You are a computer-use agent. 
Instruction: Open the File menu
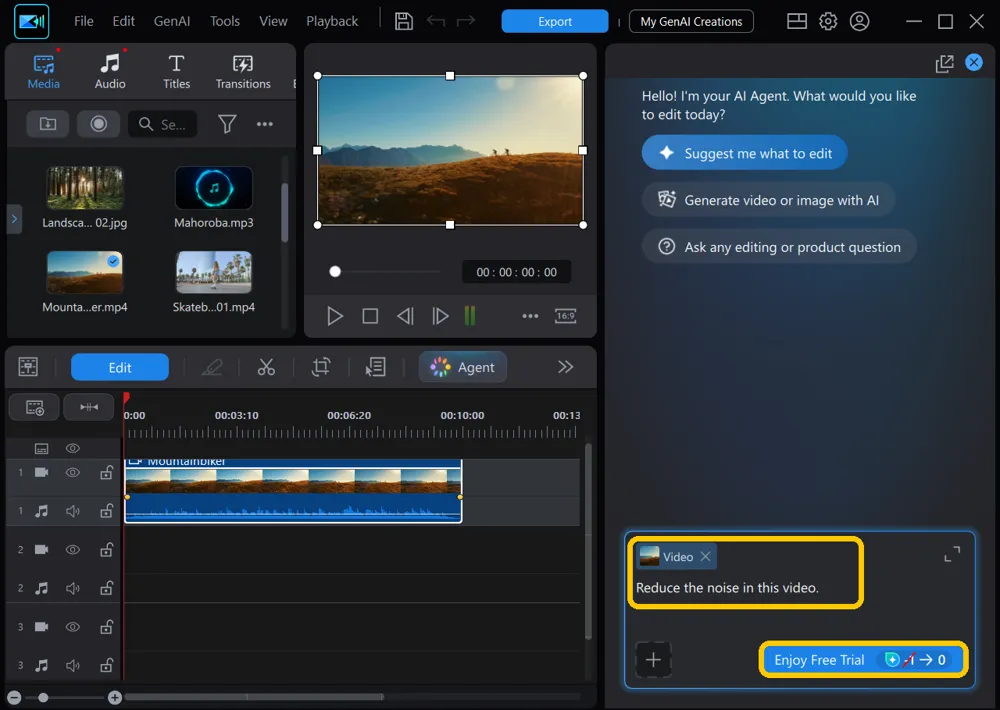click(x=84, y=21)
